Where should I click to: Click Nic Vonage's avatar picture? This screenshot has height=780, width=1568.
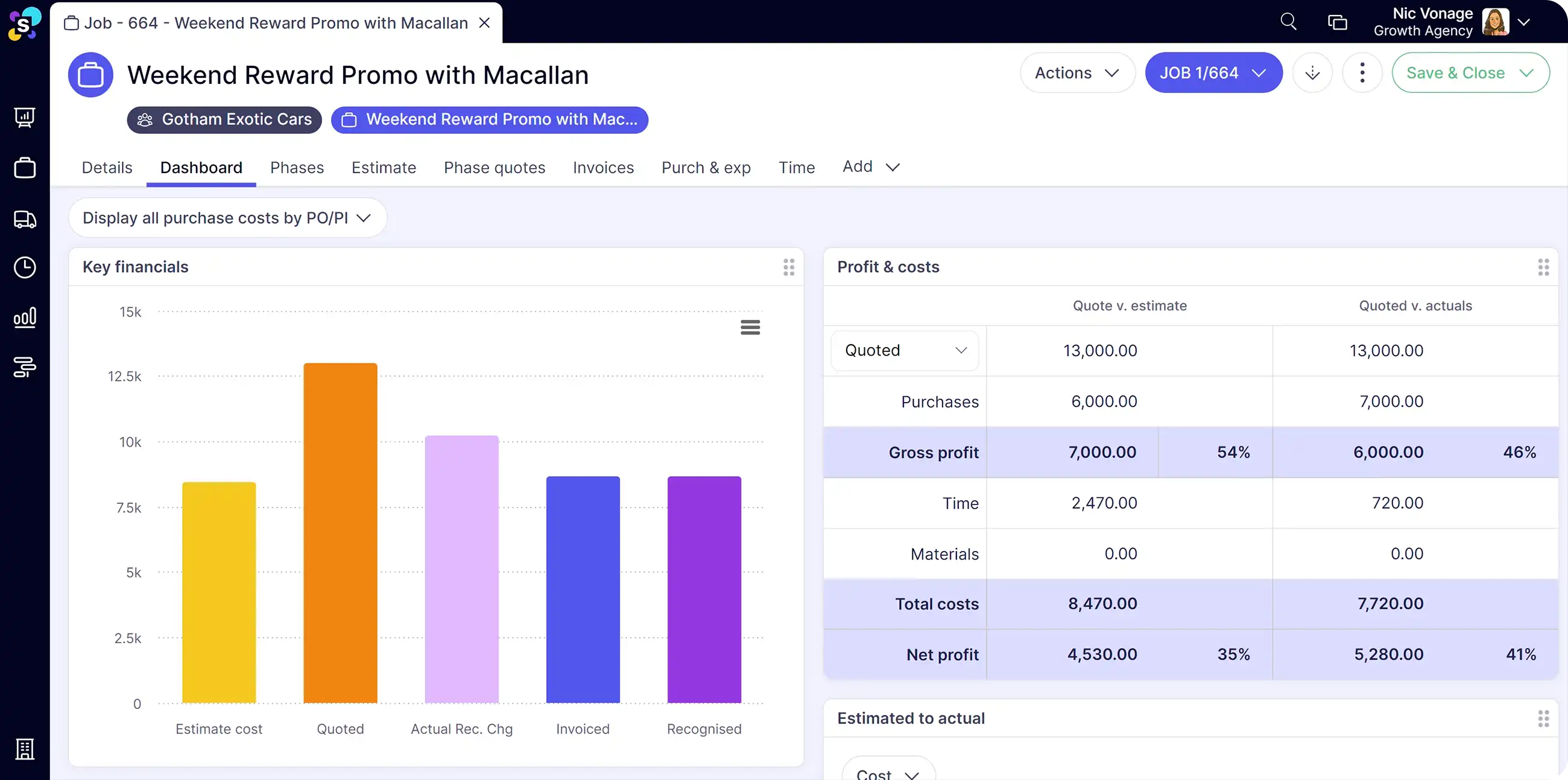click(1494, 22)
